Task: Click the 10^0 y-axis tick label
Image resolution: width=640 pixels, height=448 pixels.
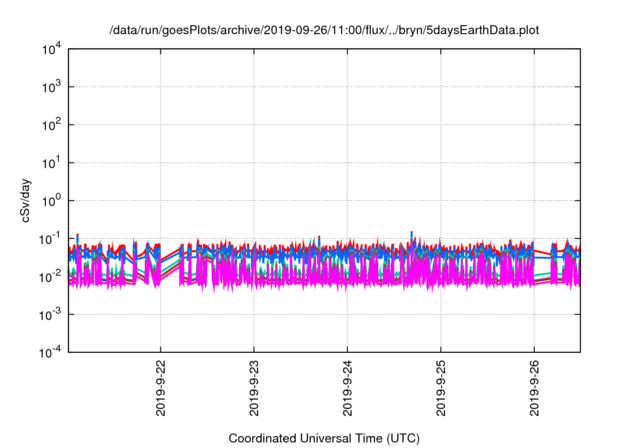Action: pyautogui.click(x=52, y=201)
